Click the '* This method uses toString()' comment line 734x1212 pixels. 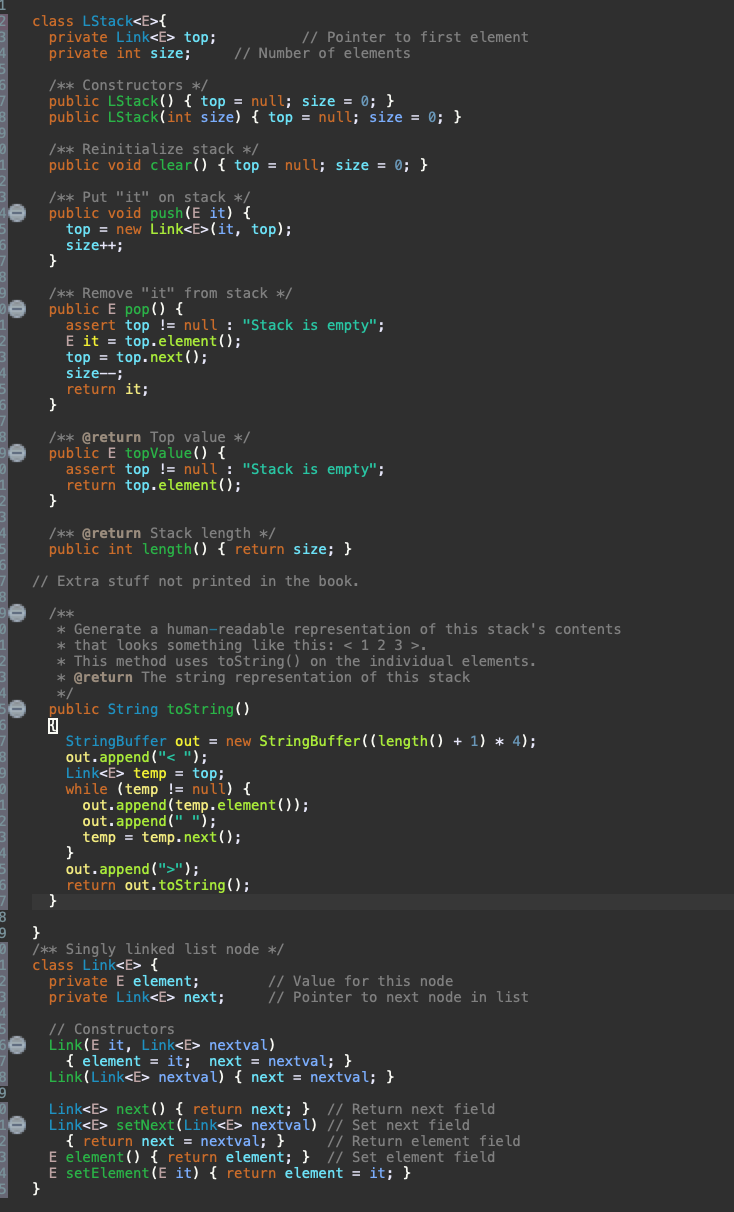tap(297, 661)
